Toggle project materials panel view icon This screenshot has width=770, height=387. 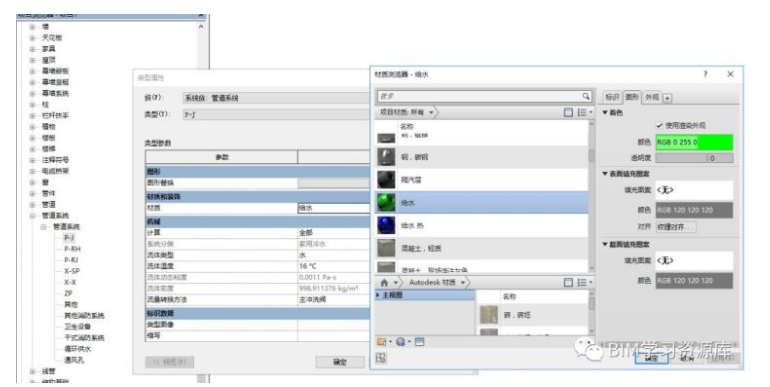pos(568,112)
